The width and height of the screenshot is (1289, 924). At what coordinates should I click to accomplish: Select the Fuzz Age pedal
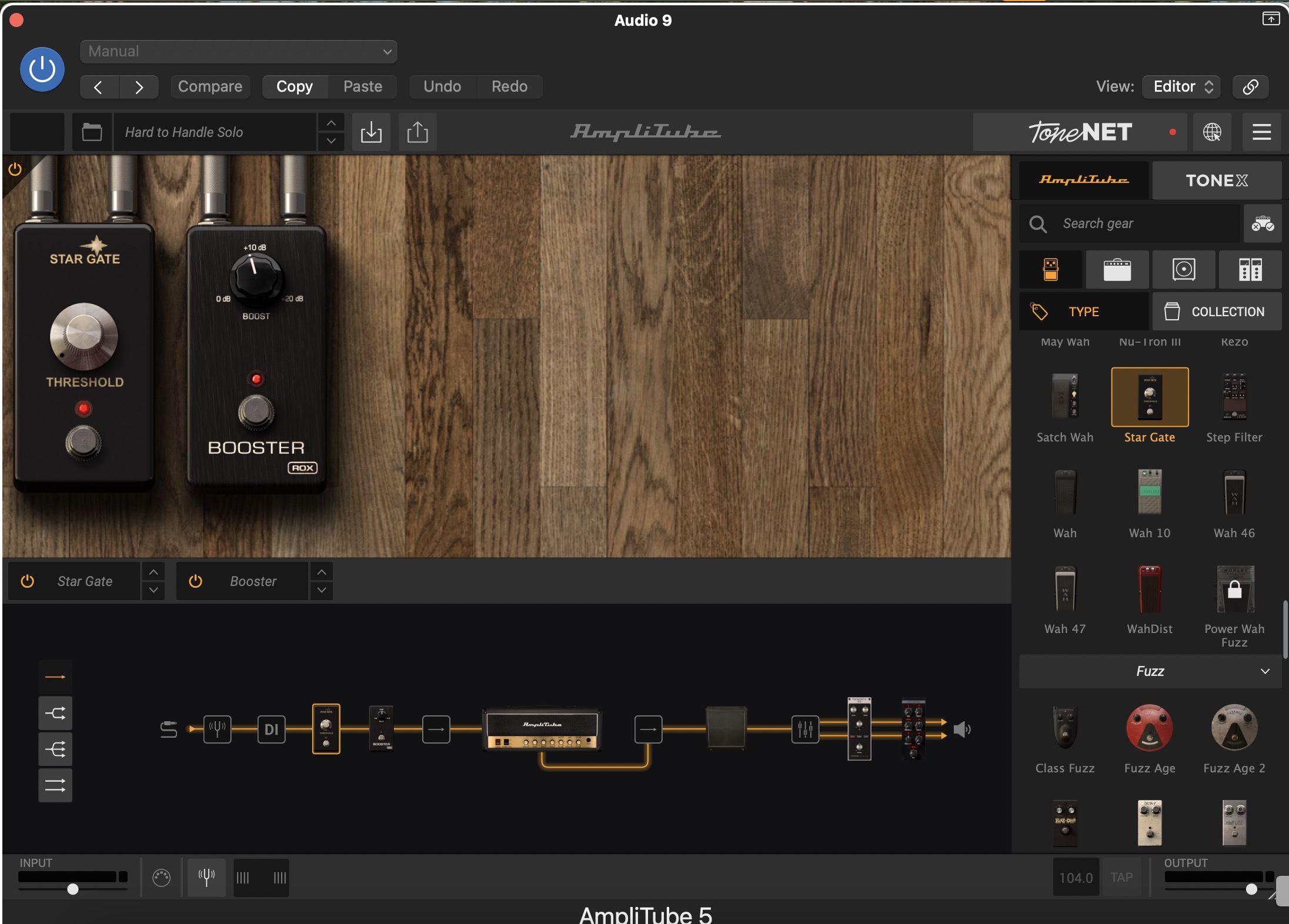point(1150,728)
